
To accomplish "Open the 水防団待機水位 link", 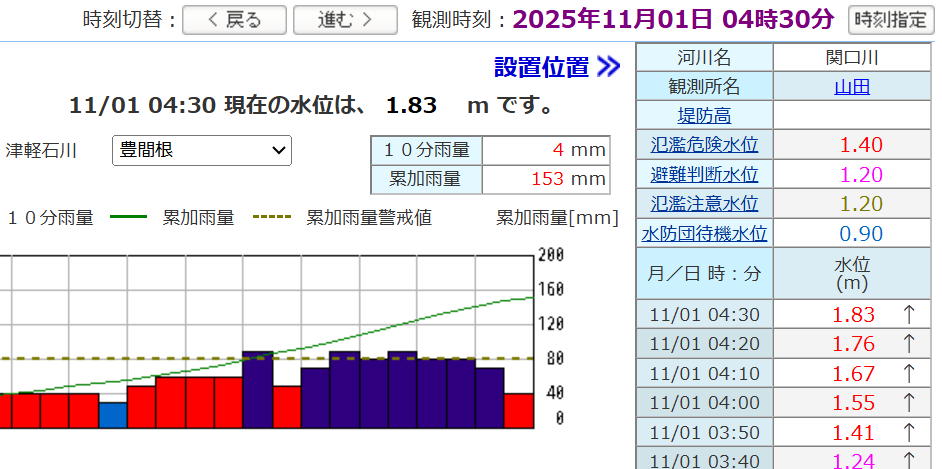I will click(704, 234).
